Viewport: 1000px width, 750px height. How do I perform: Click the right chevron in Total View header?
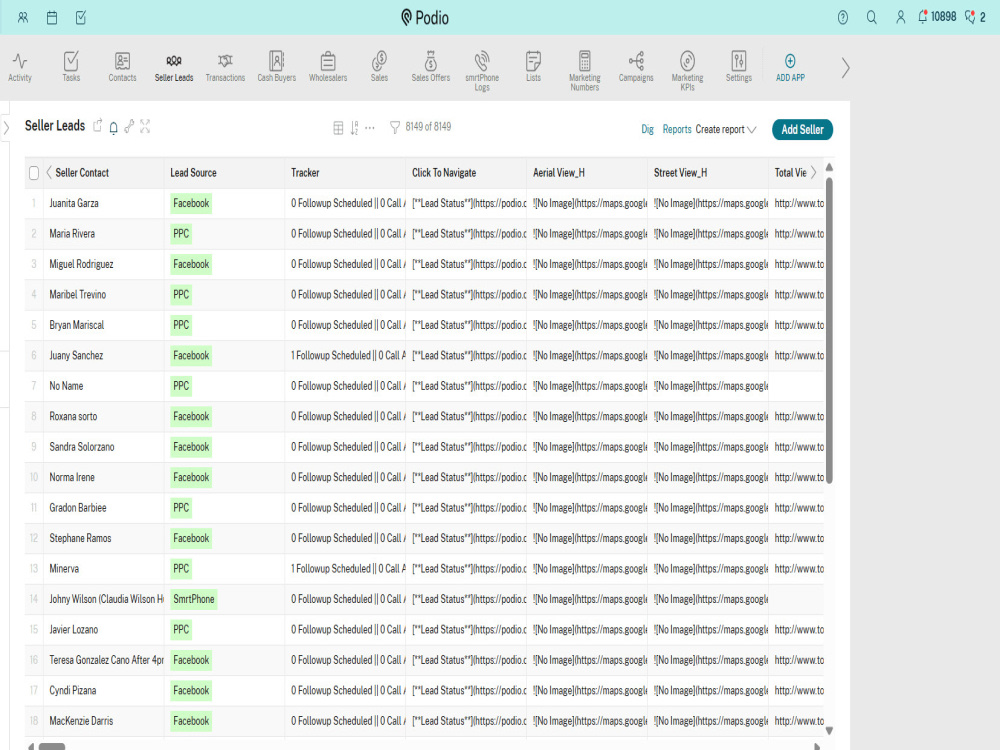(x=813, y=172)
